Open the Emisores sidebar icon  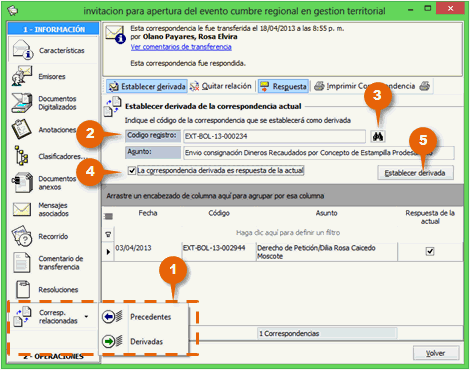[22, 76]
